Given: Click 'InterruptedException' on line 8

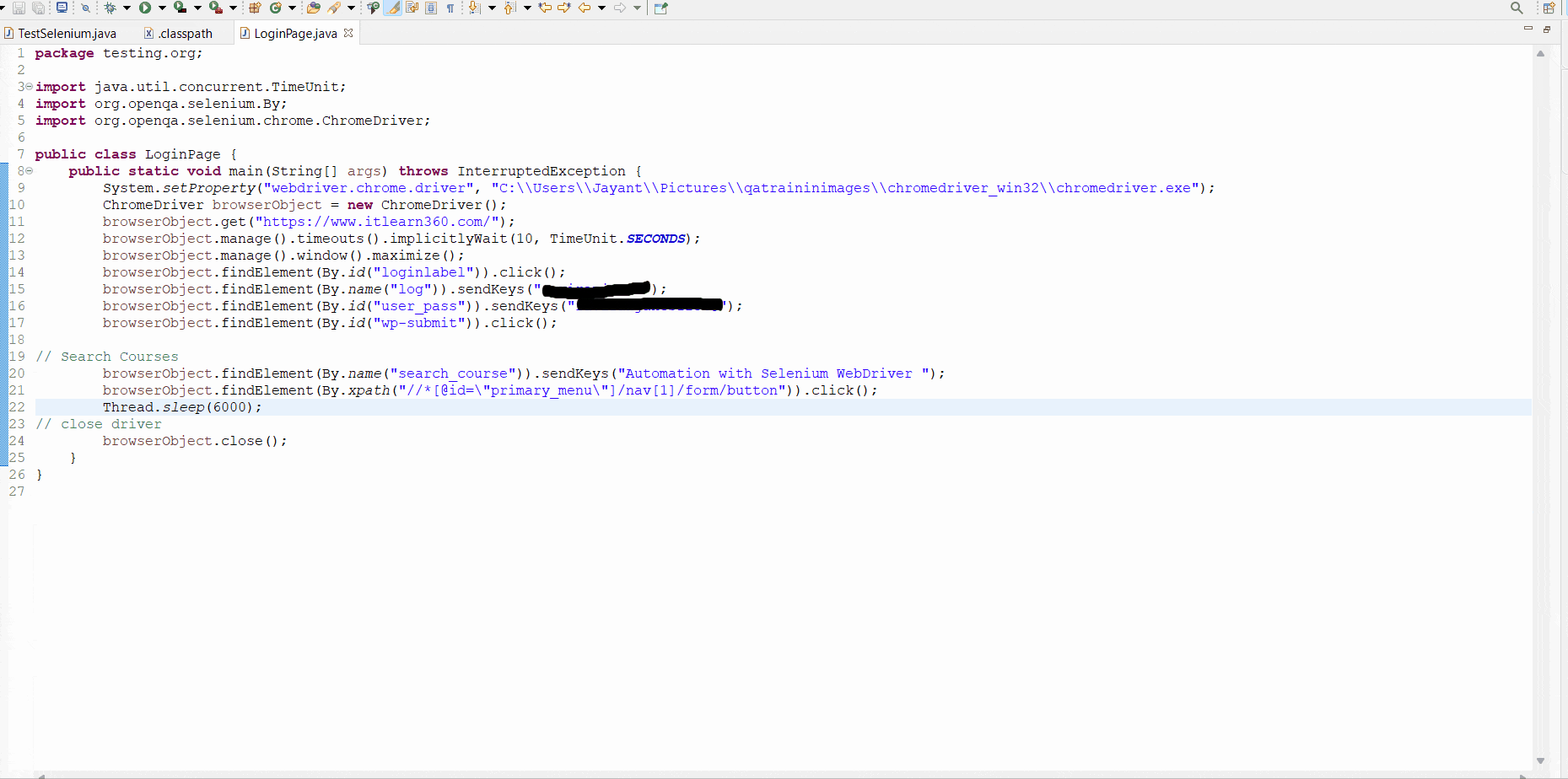Looking at the screenshot, I should [x=542, y=171].
